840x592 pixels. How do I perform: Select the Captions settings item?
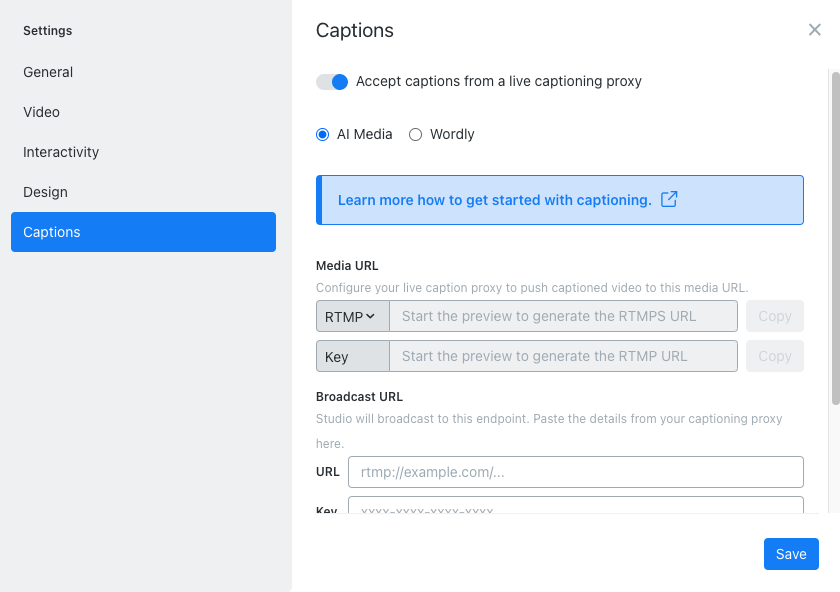click(x=143, y=232)
